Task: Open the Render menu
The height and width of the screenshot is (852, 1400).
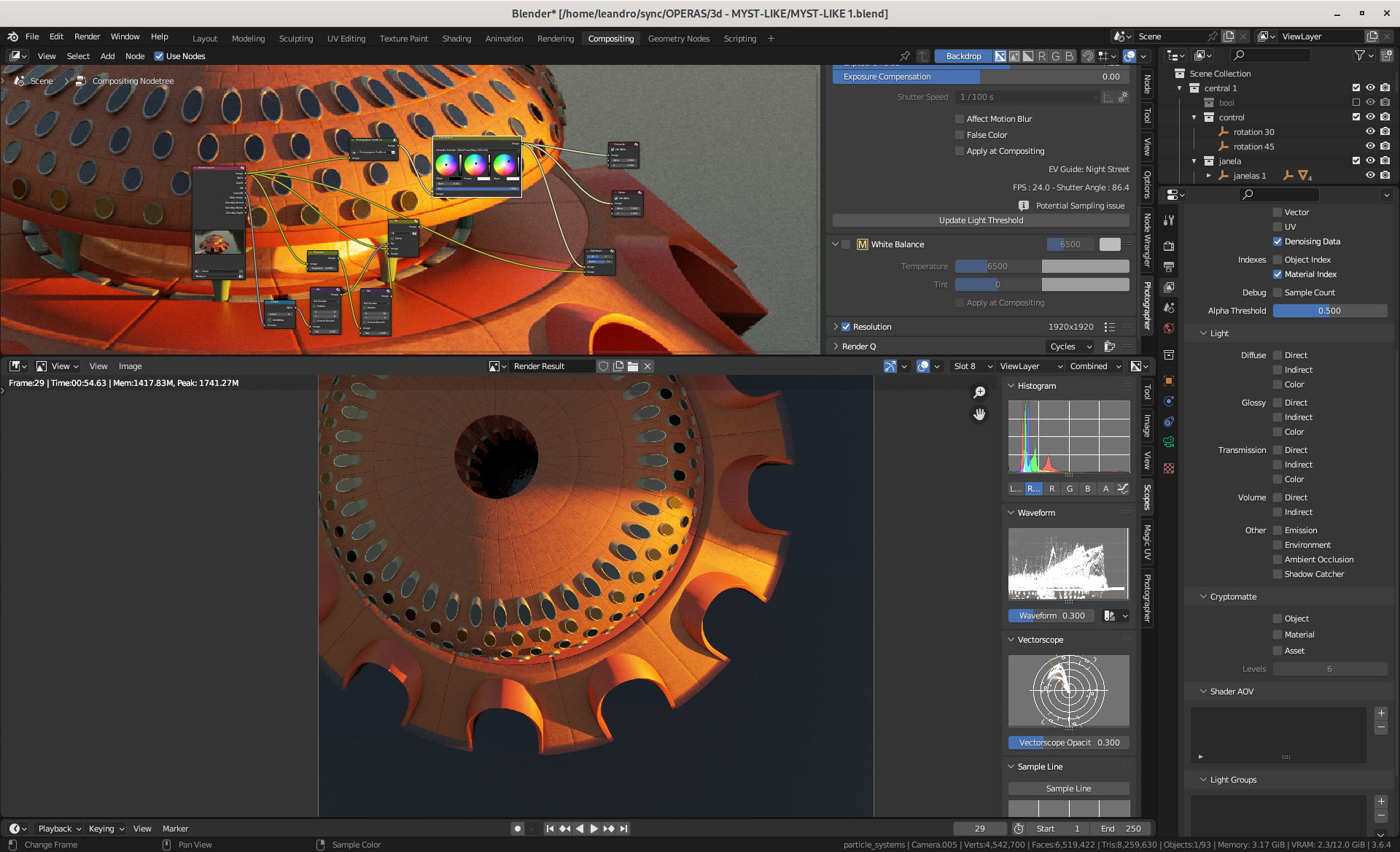Action: (x=87, y=36)
